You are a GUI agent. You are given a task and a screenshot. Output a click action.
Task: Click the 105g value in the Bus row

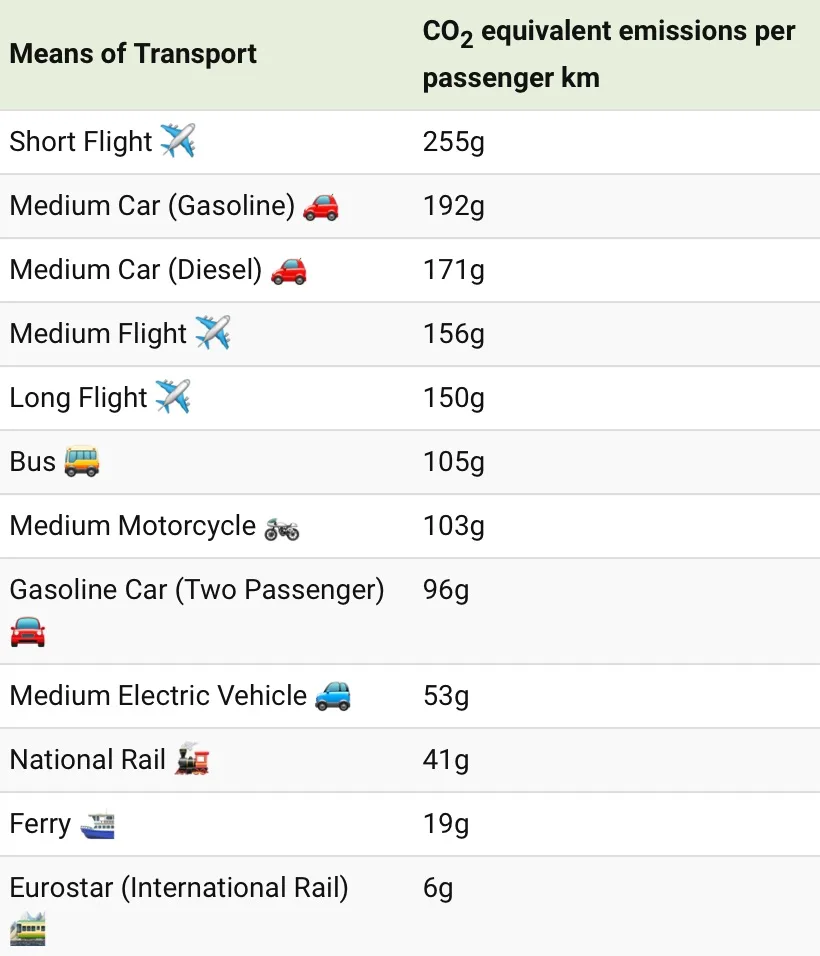(454, 462)
